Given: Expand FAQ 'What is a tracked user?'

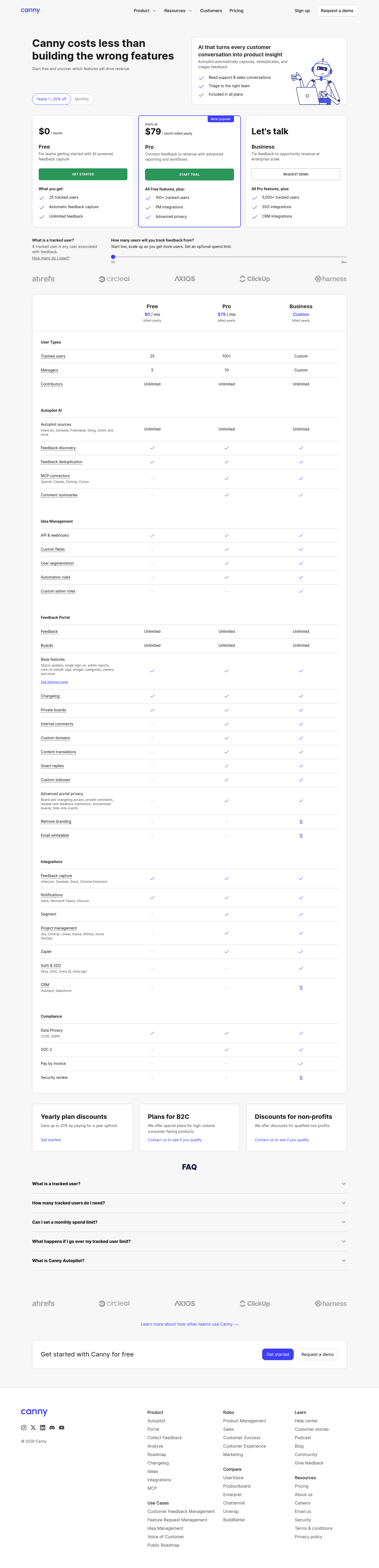Looking at the screenshot, I should click(x=189, y=1183).
